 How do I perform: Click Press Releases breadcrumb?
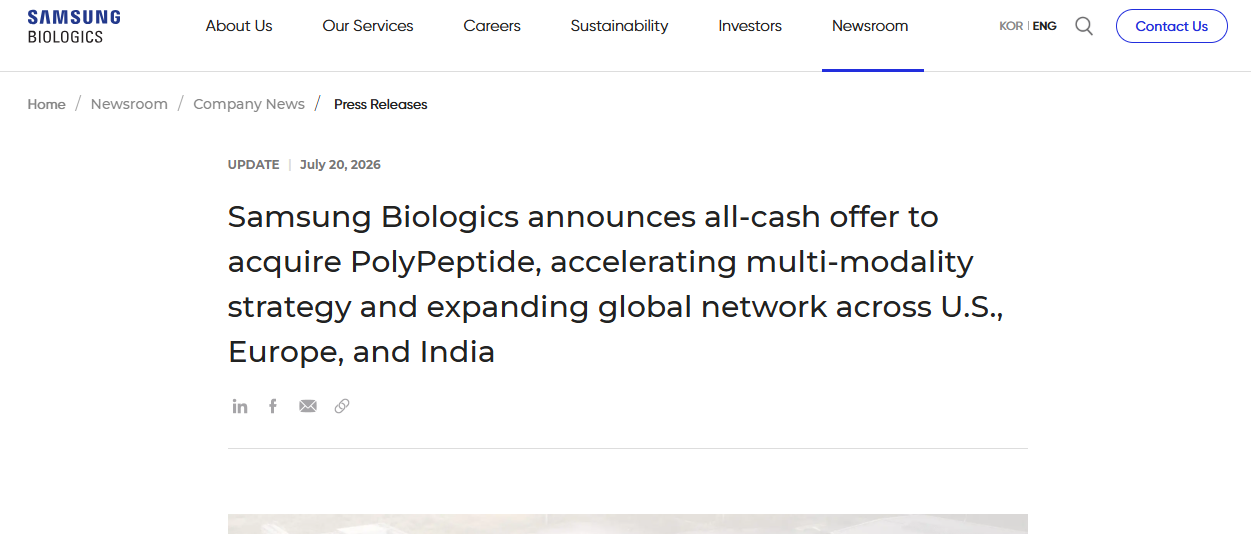pos(380,104)
